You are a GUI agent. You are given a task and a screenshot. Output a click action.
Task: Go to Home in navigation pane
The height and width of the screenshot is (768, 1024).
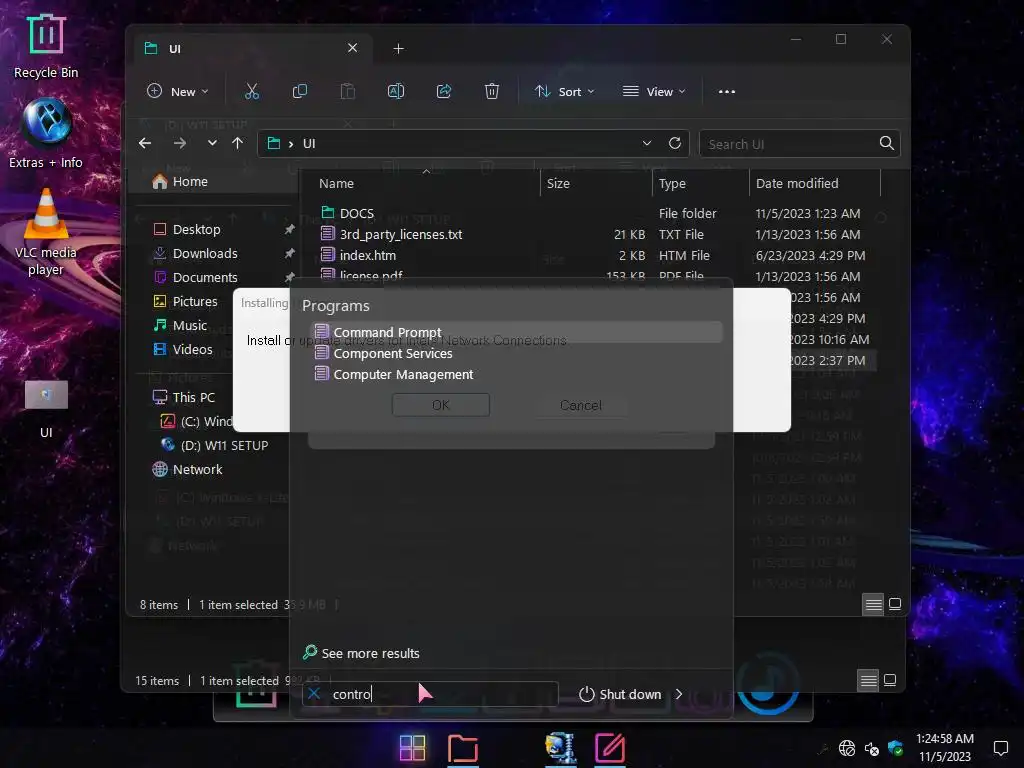(x=180, y=182)
